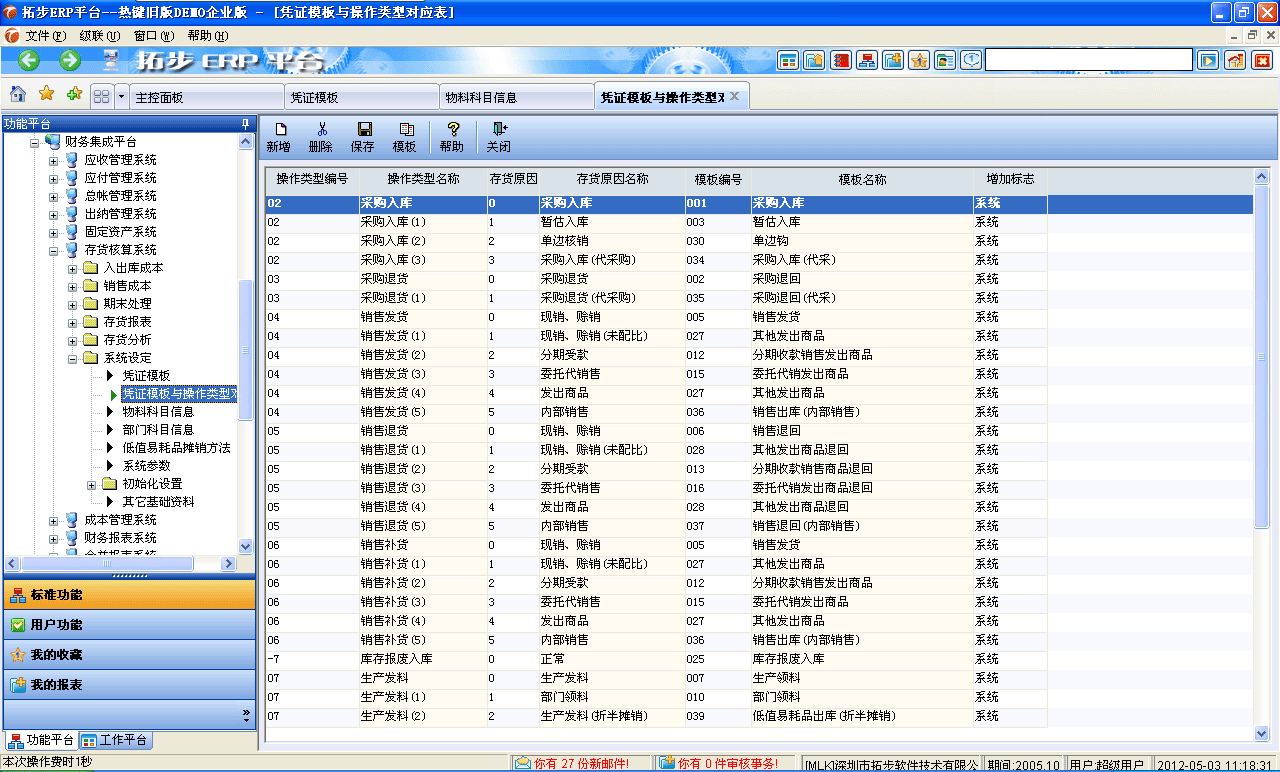Pin the 功能平台 panel with the pushpin

[x=245, y=123]
